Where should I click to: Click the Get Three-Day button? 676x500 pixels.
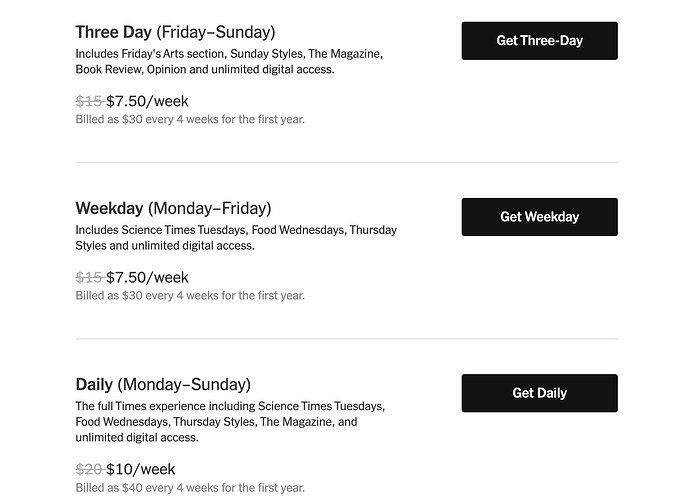pyautogui.click(x=539, y=41)
